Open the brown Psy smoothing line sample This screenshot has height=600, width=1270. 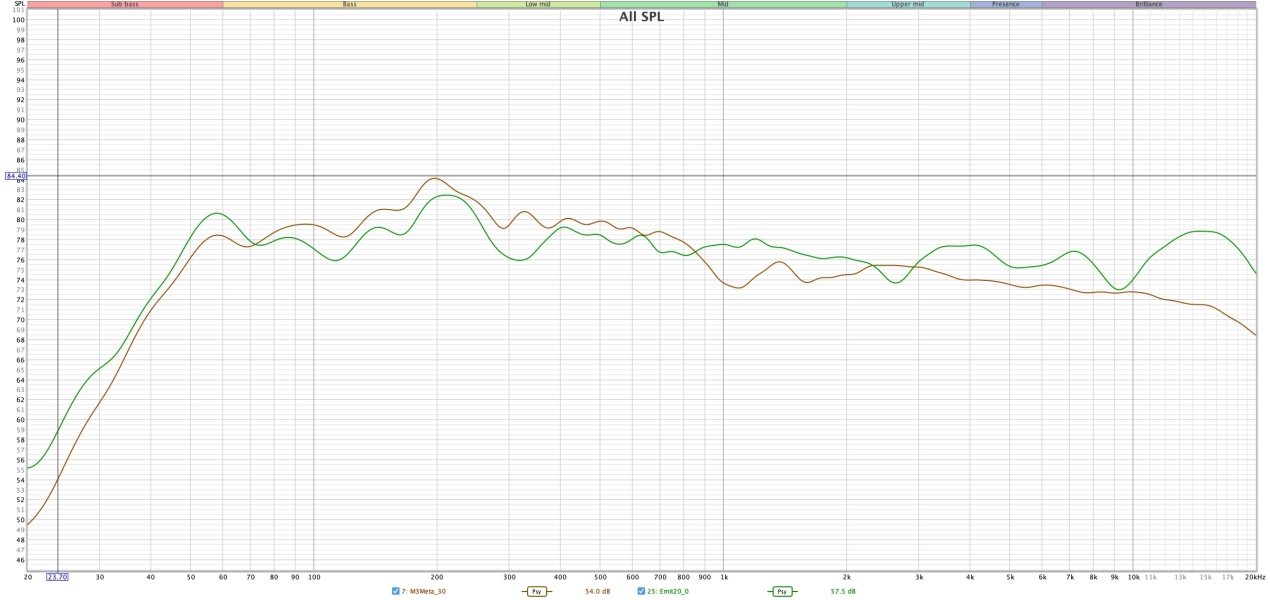537,591
